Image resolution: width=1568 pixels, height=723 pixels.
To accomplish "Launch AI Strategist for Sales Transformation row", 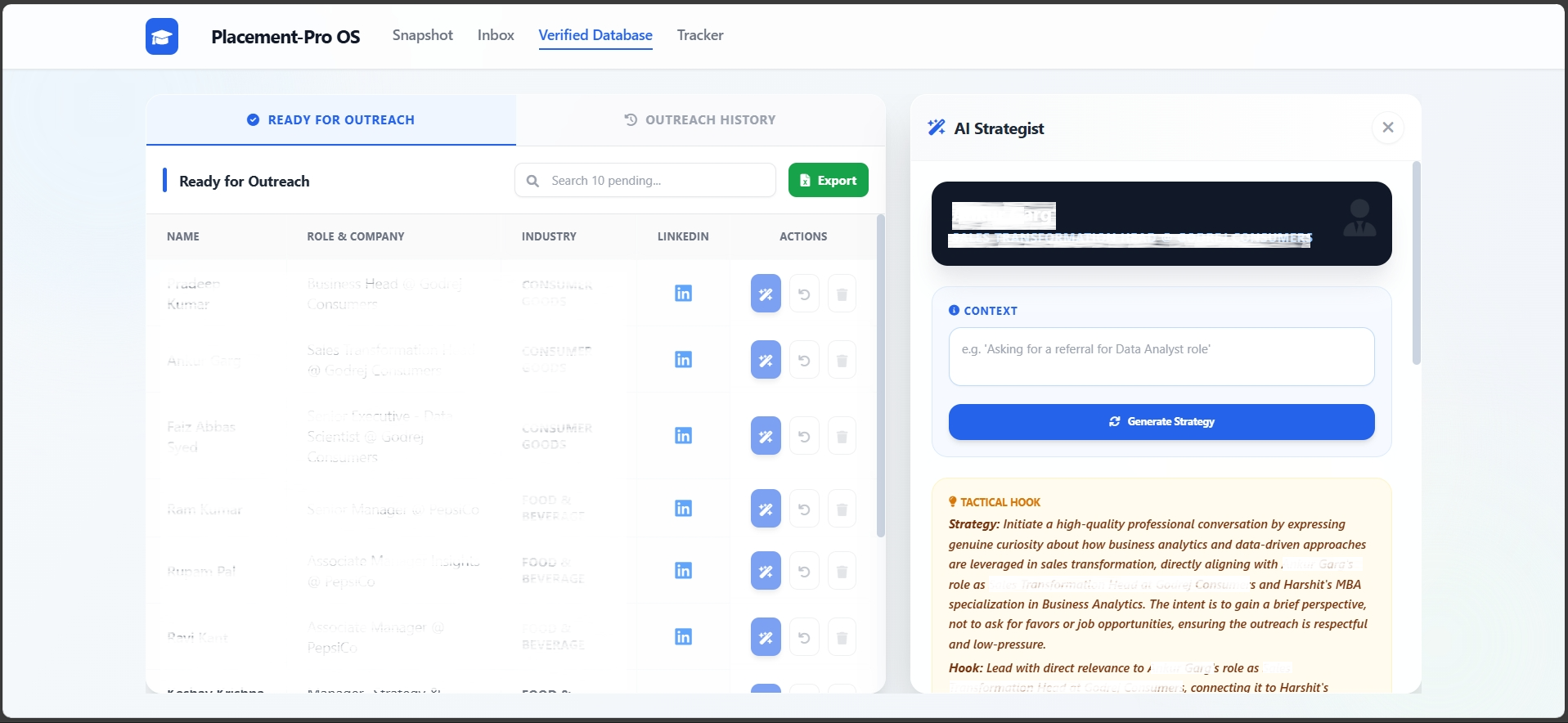I will click(x=766, y=360).
